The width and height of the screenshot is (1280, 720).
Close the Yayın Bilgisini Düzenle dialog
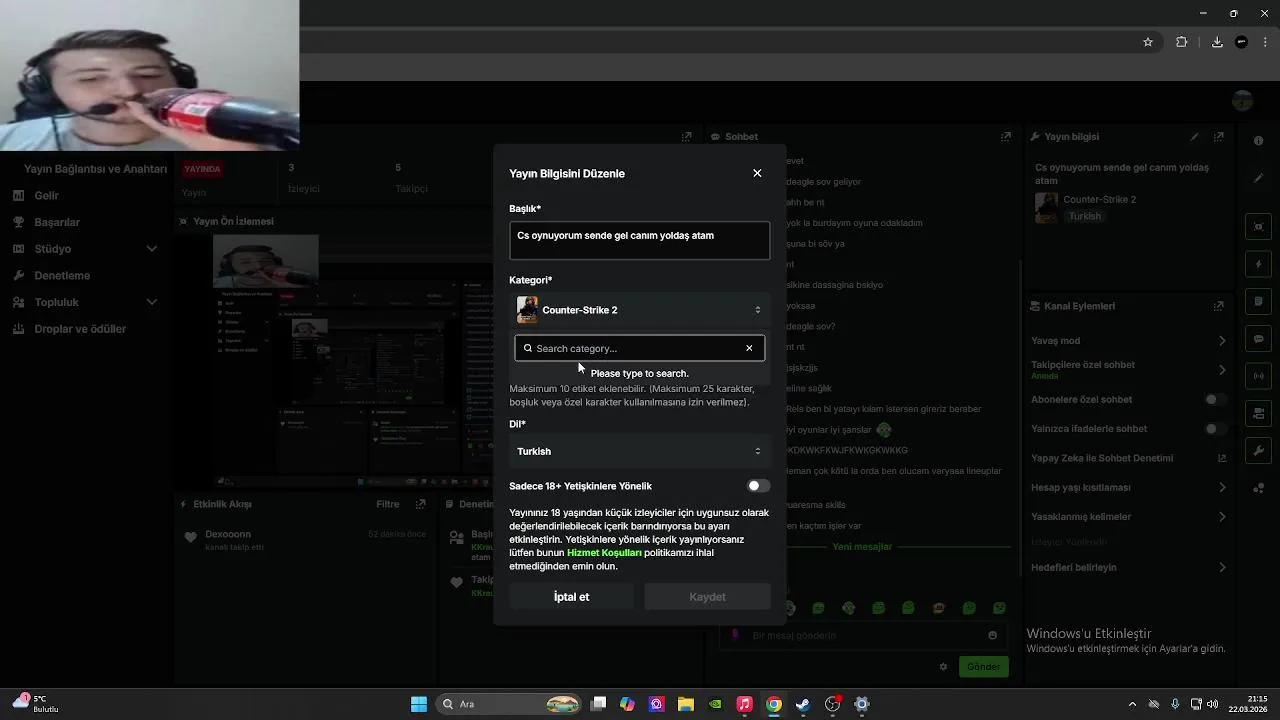(x=757, y=173)
